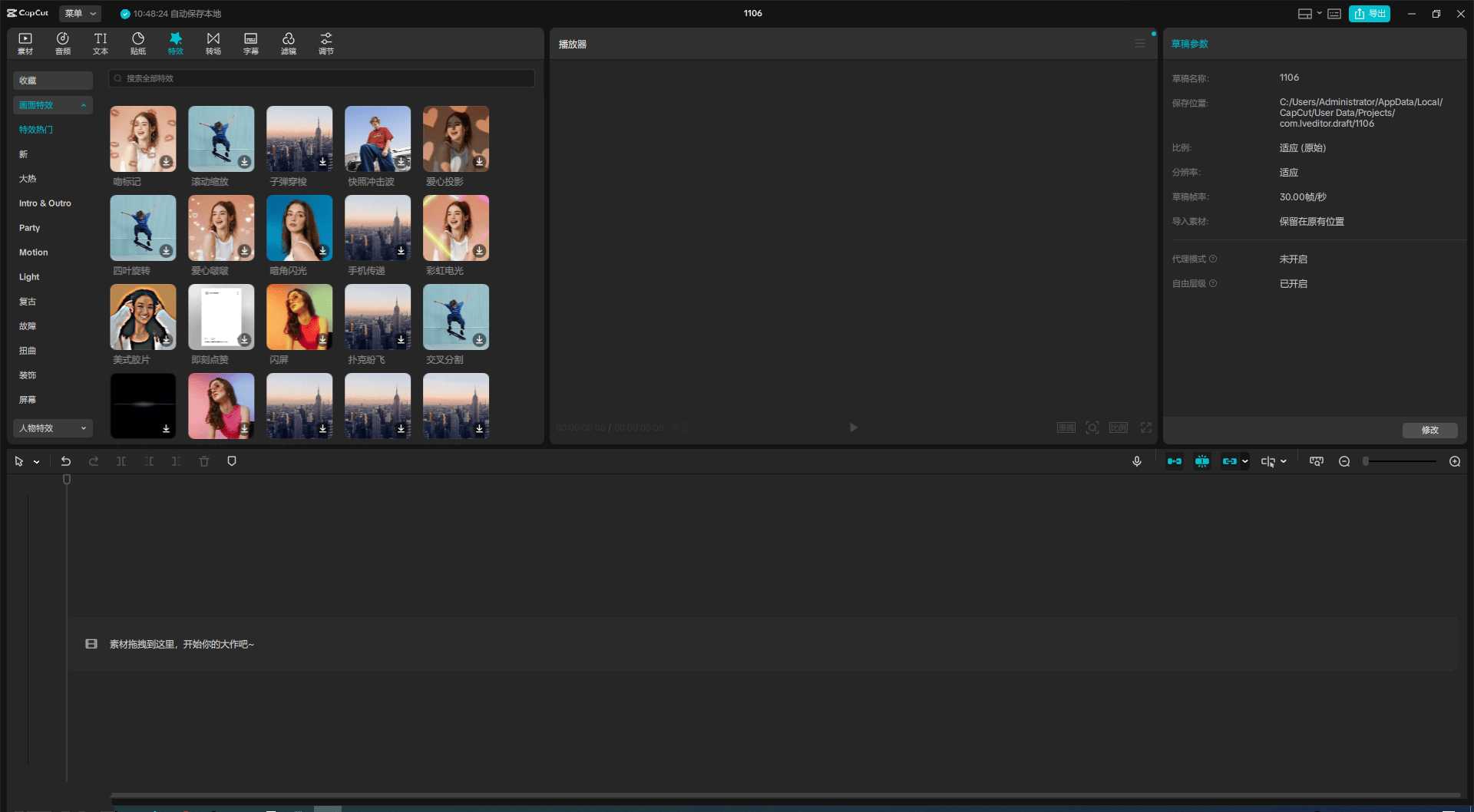Toggle the auto-snapping button in timeline
1474x812 pixels.
(x=1202, y=461)
